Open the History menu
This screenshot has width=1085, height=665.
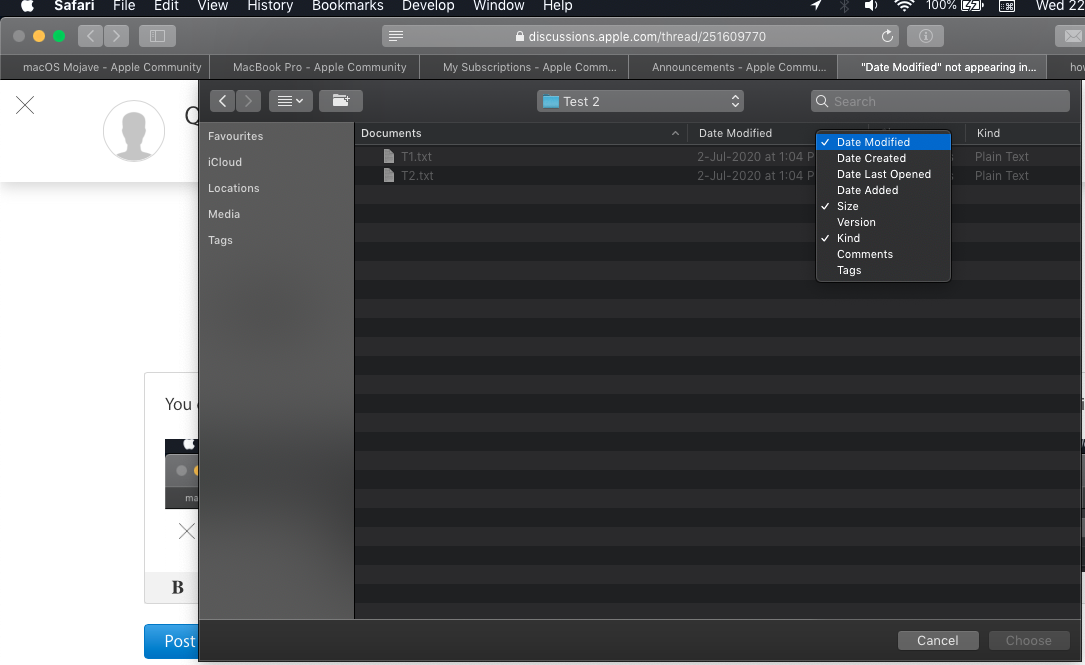click(270, 6)
